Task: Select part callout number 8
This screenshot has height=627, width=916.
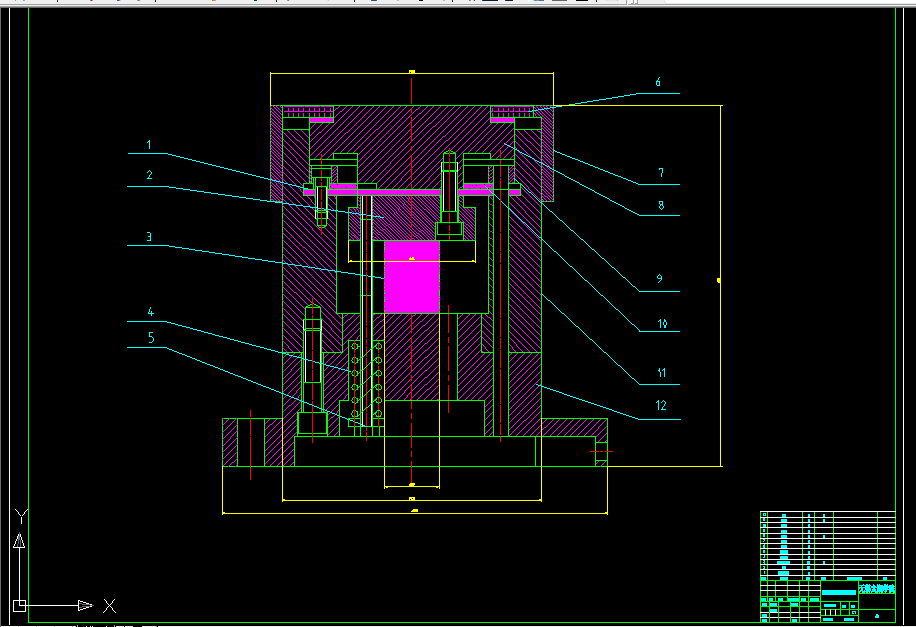Action: [x=661, y=205]
